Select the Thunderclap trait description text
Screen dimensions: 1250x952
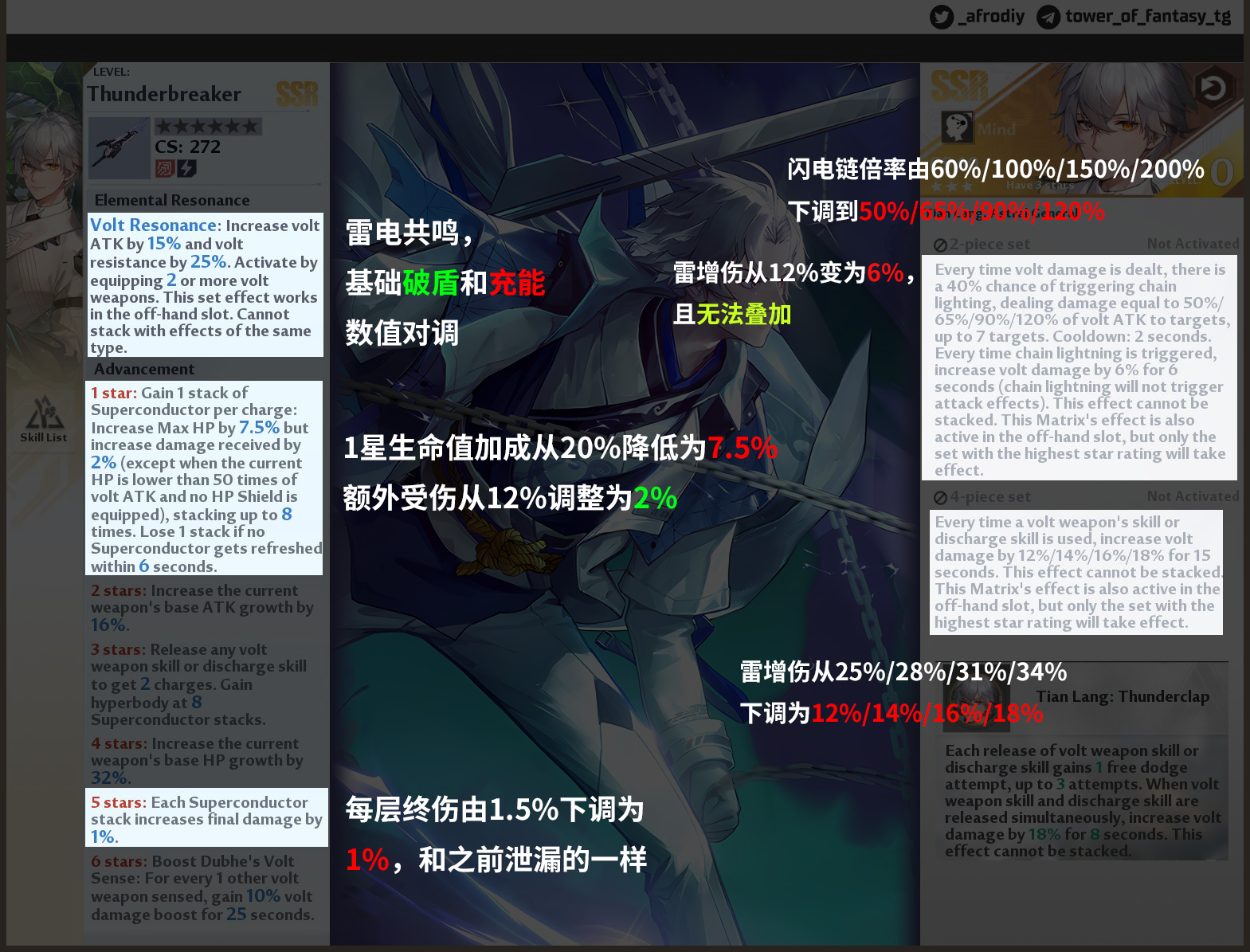[1083, 801]
